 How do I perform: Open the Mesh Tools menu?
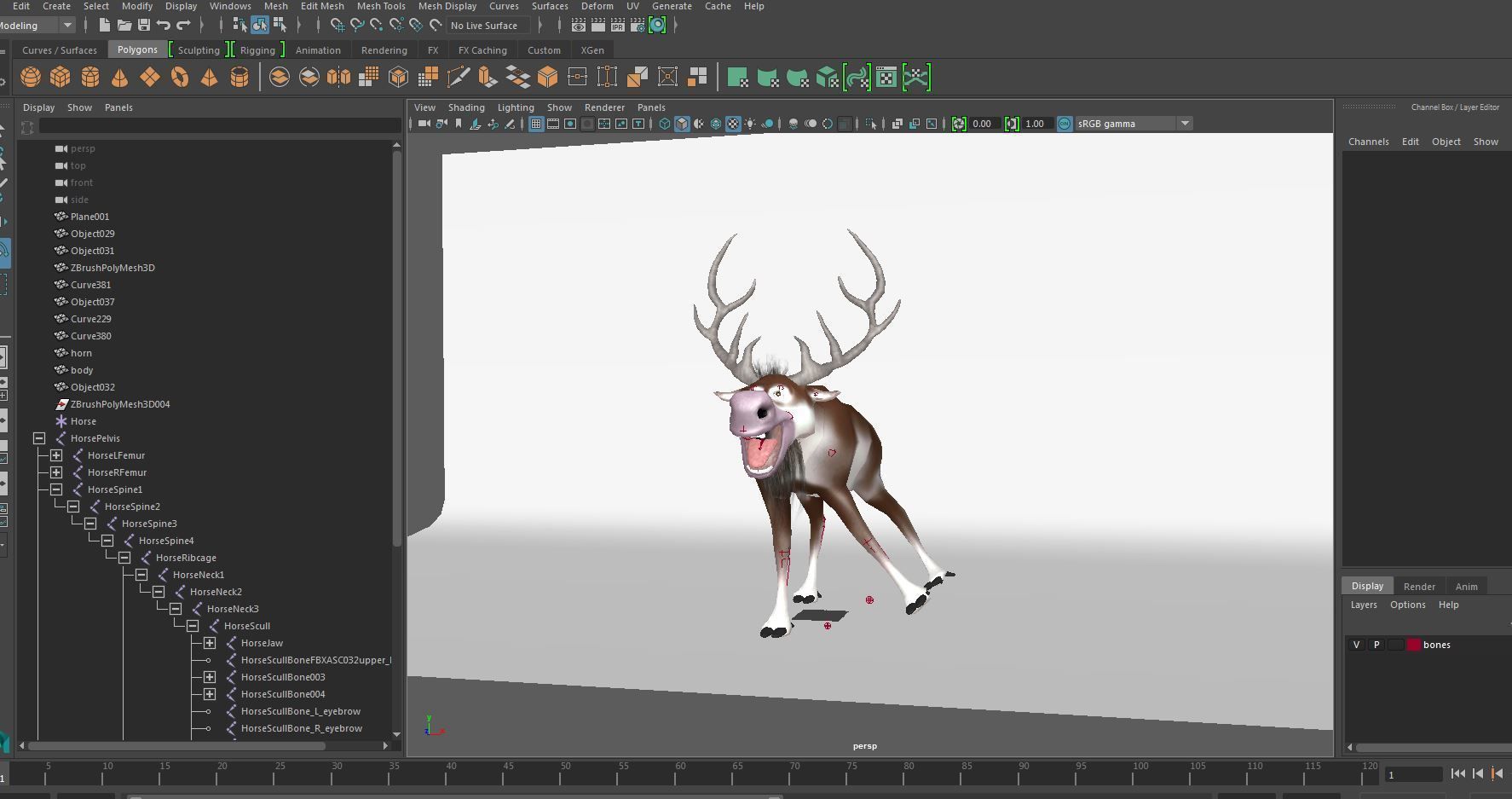(381, 6)
